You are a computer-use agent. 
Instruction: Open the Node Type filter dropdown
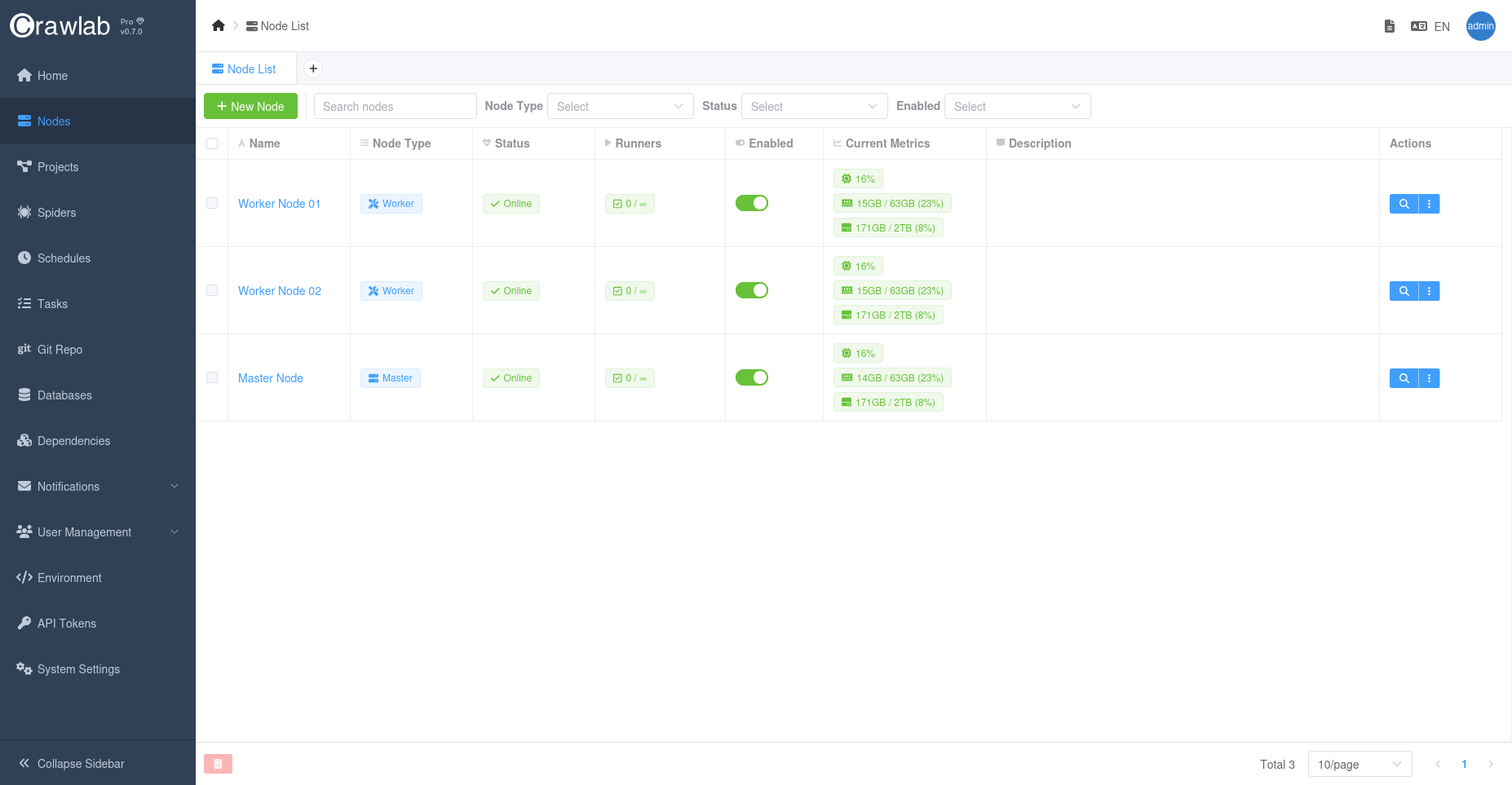coord(620,106)
